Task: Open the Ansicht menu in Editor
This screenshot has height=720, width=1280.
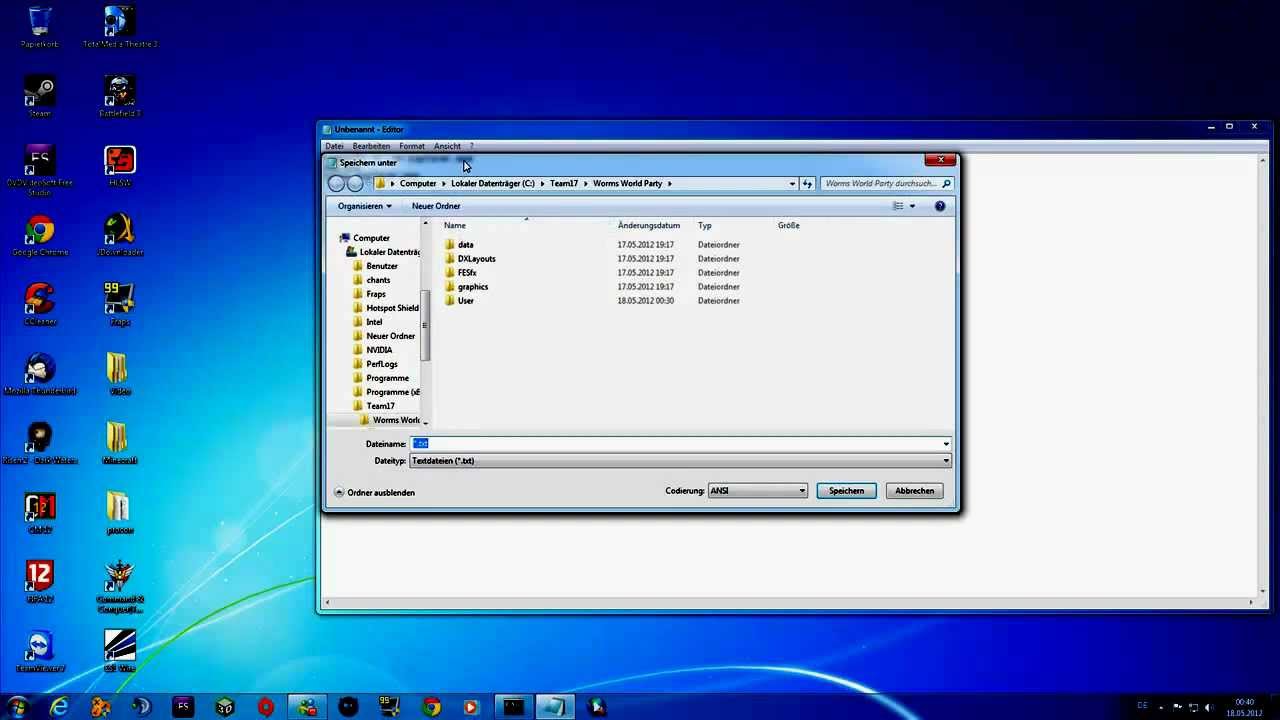Action: point(447,146)
